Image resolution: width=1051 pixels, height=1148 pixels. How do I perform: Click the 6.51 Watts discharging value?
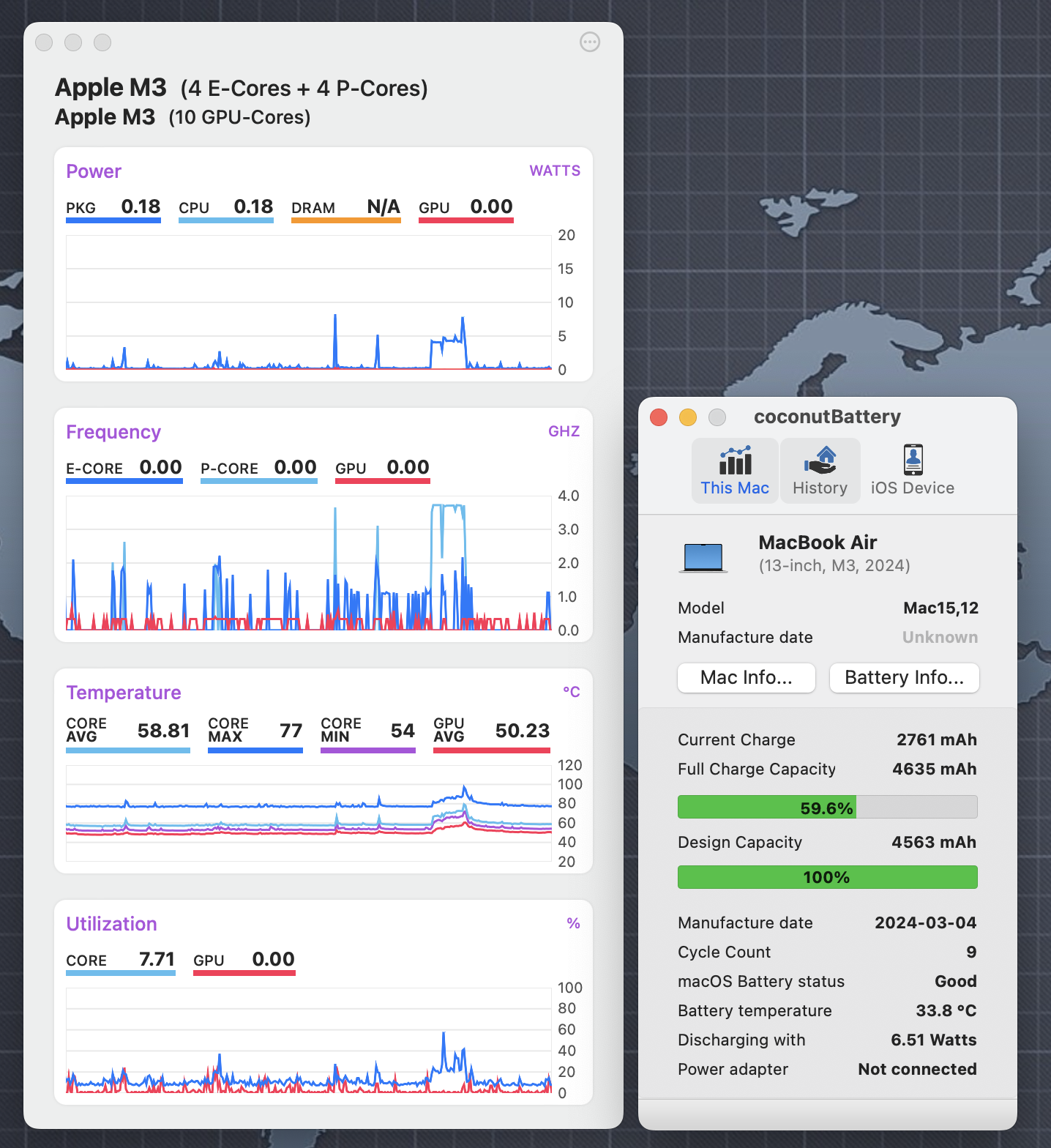tap(934, 1040)
